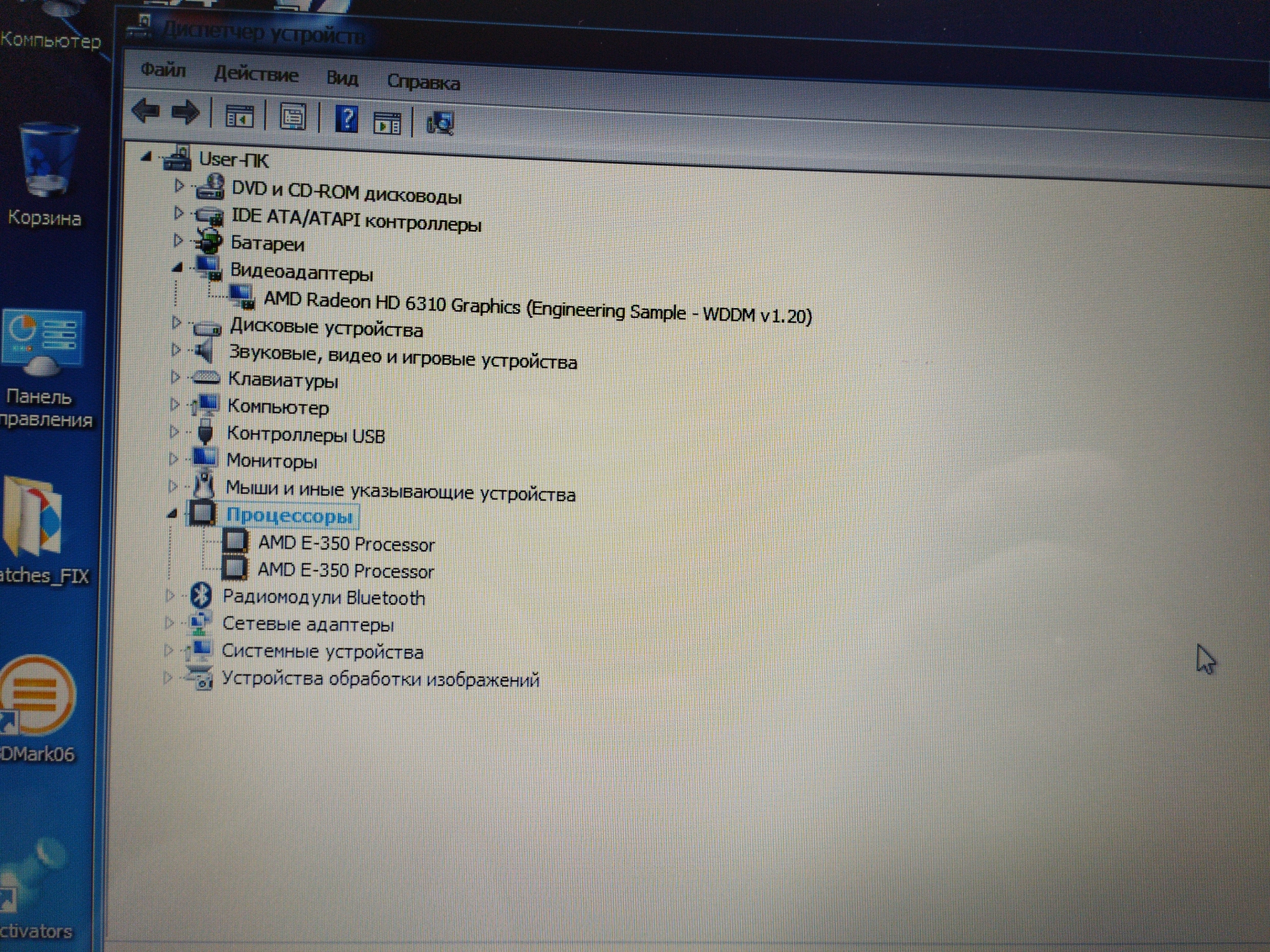Viewport: 1270px width, 952px height.
Task: Click the Батареи battery icon
Action: 209,241
